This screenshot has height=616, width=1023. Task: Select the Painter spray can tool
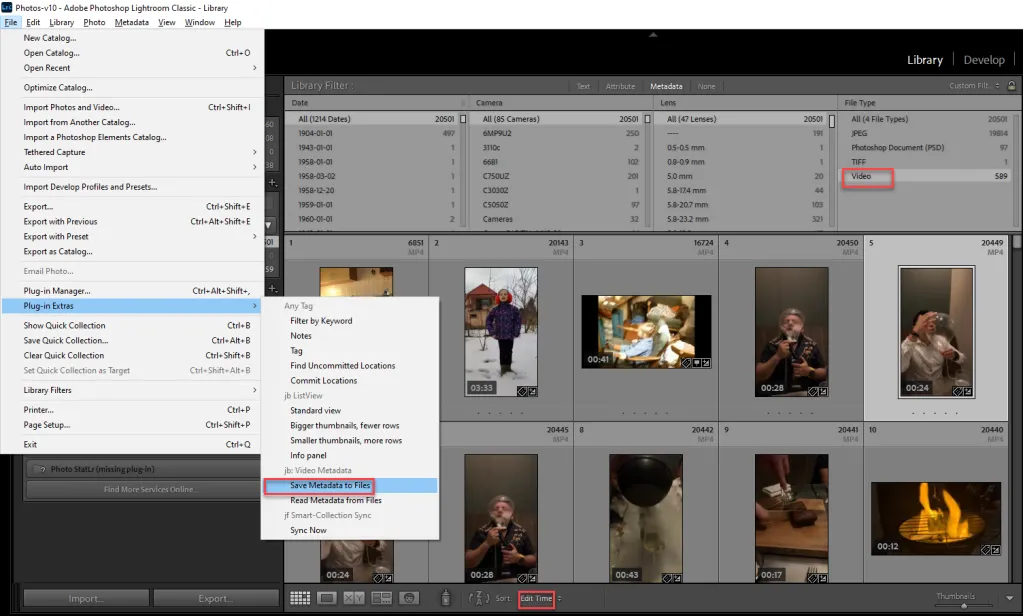click(446, 598)
